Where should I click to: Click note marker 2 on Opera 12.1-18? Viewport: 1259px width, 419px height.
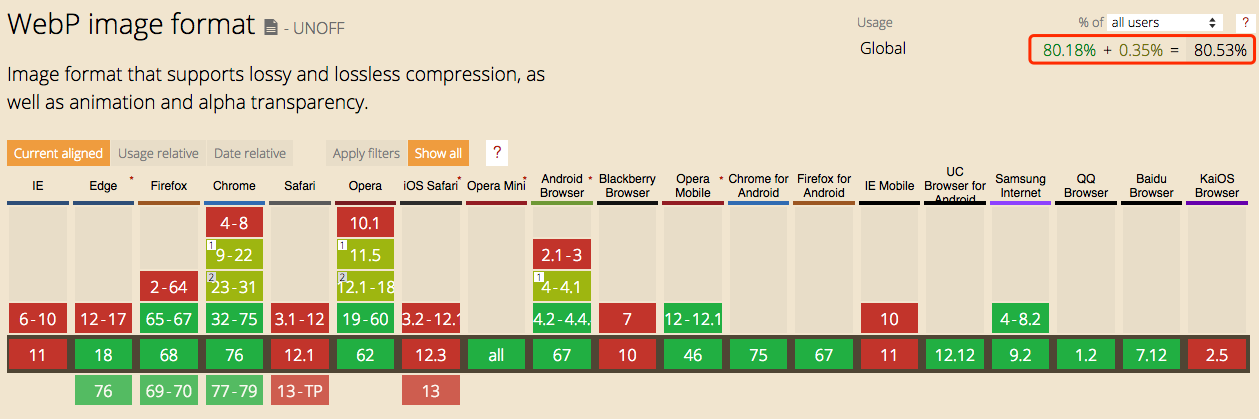point(342,277)
